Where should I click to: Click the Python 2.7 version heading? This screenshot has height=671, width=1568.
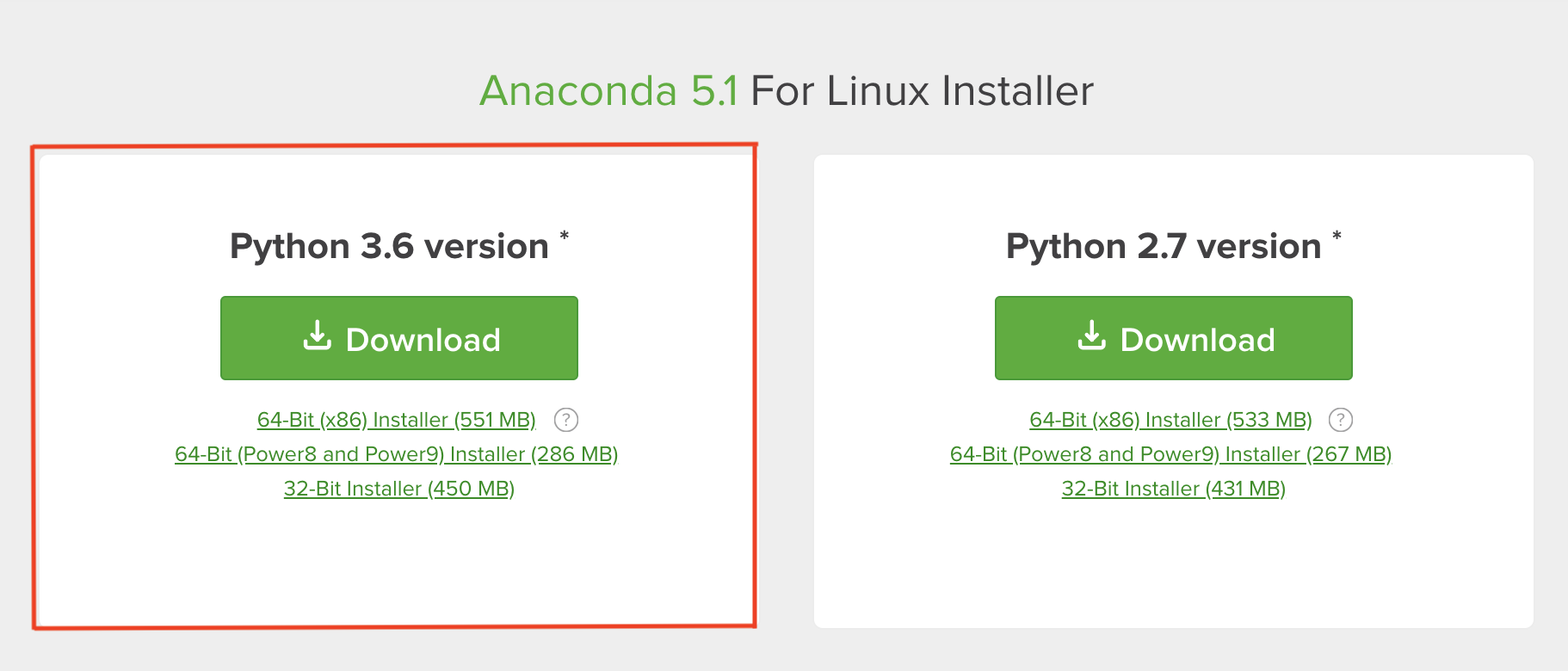click(1164, 247)
